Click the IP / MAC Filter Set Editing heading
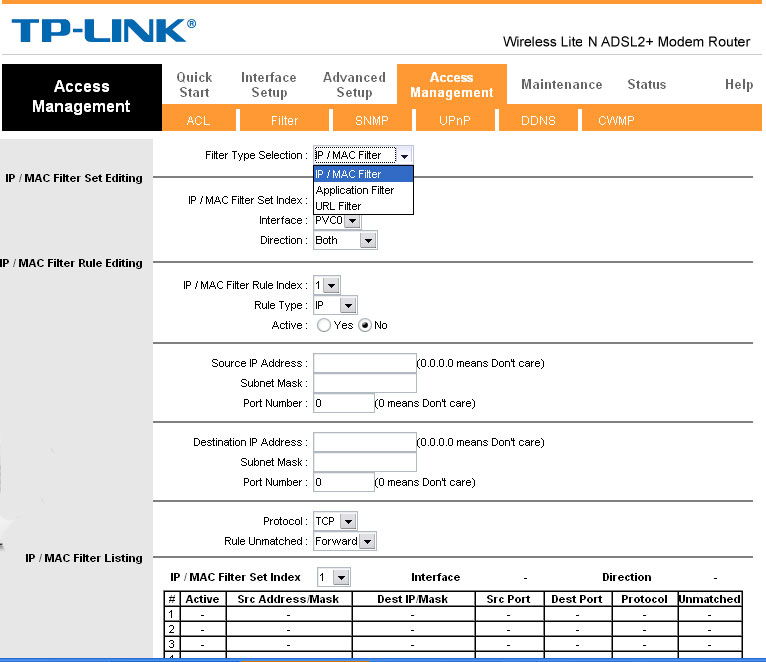Image resolution: width=766 pixels, height=662 pixels. click(x=74, y=178)
